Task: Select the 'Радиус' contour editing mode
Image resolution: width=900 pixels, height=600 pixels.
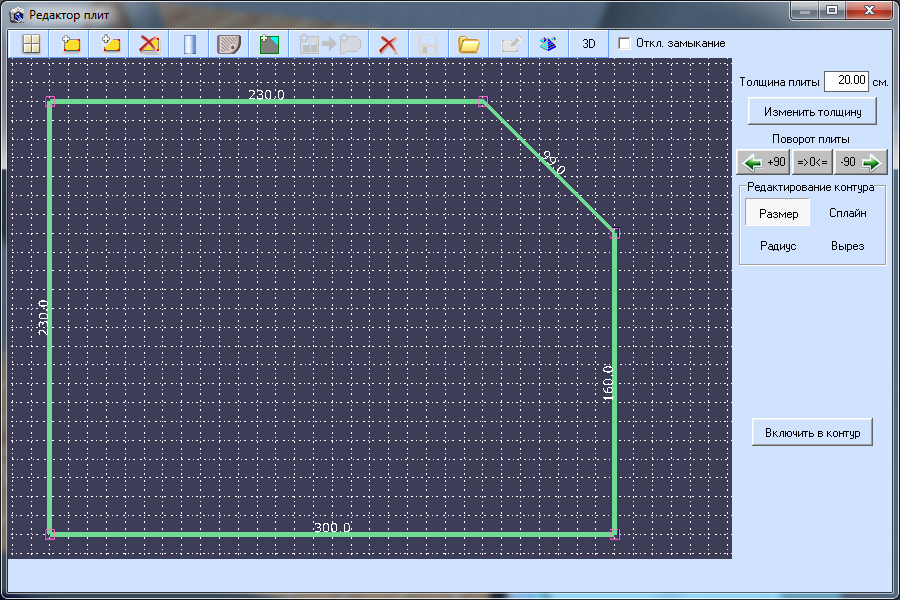Action: 778,246
